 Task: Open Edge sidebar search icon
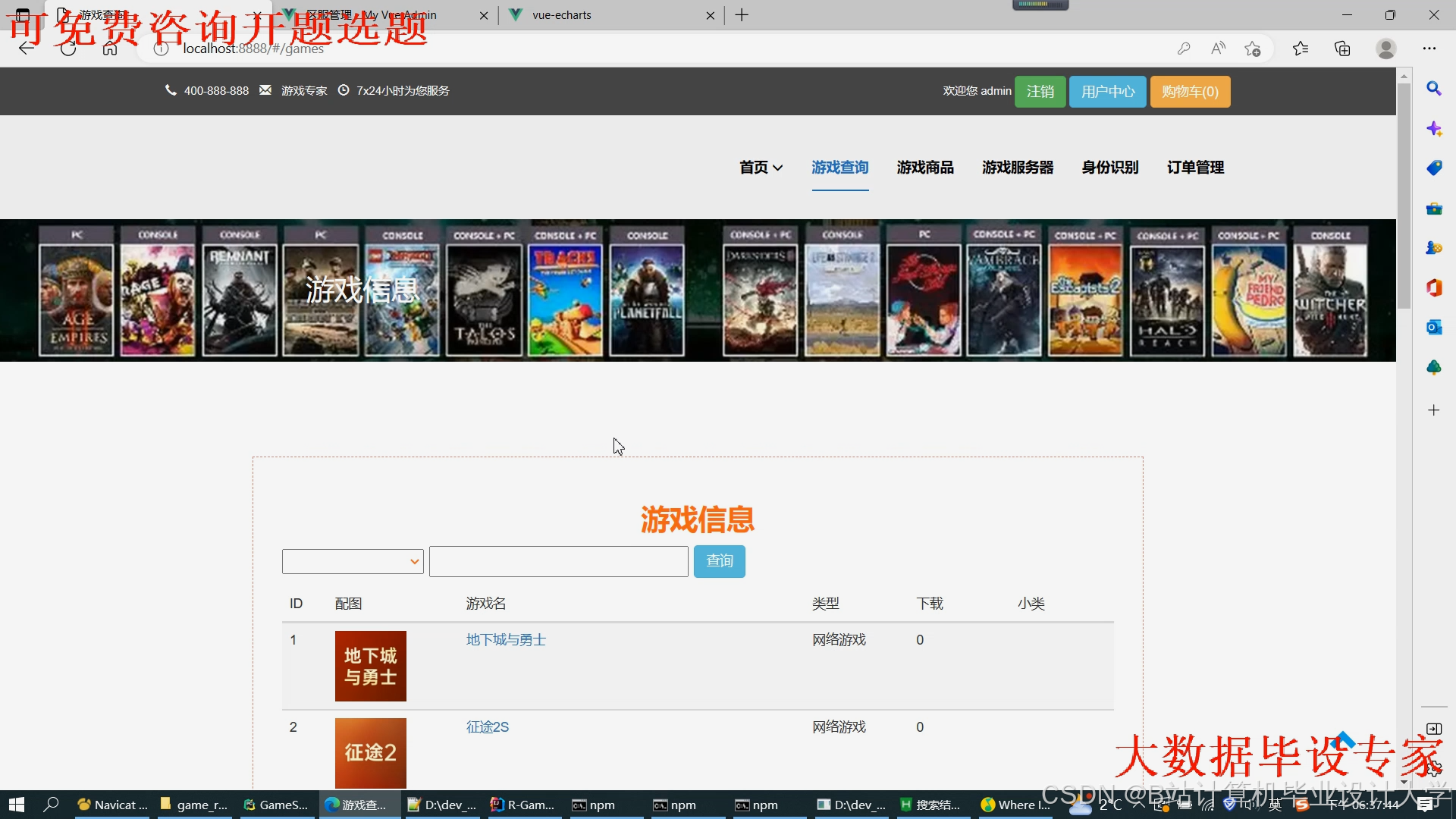[1433, 89]
